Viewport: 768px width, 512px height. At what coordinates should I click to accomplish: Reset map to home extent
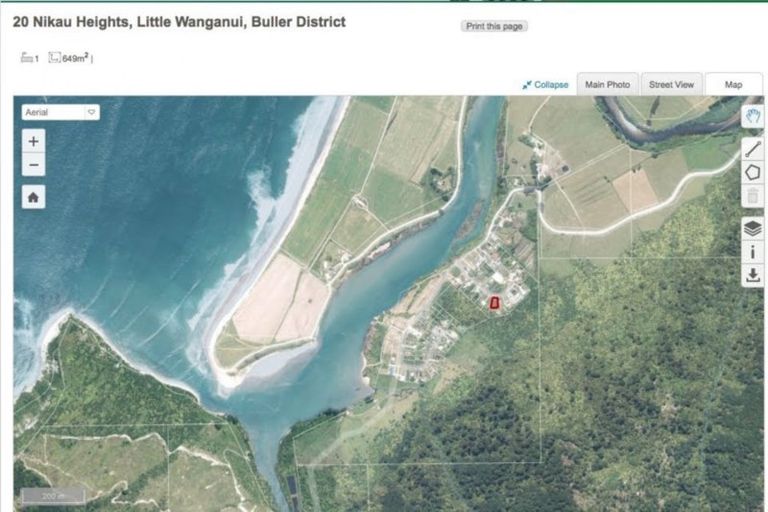point(33,197)
